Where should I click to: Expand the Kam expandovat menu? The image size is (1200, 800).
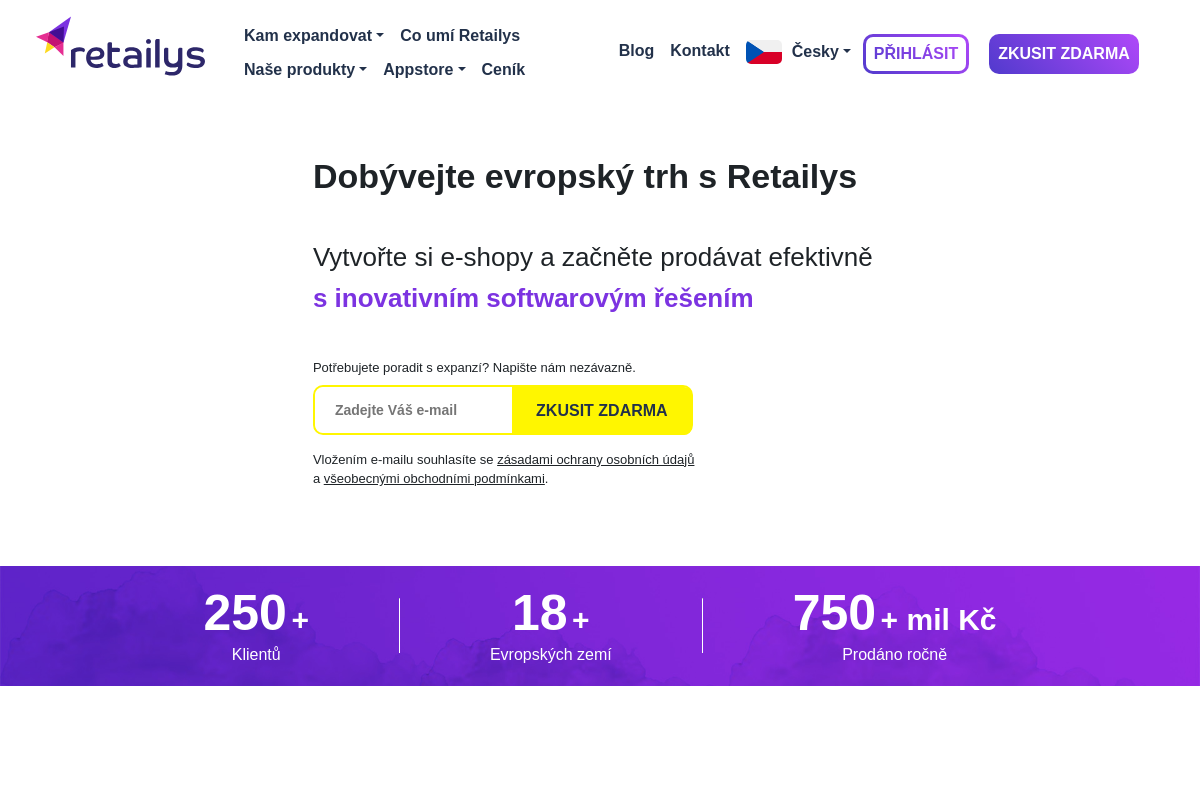[313, 35]
